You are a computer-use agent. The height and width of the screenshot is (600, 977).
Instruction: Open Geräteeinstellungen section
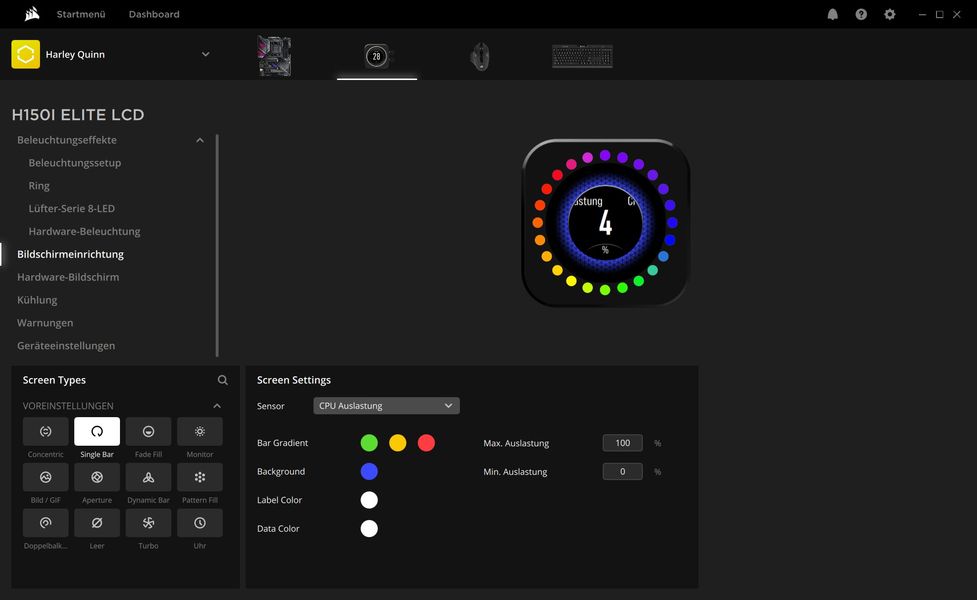66,345
